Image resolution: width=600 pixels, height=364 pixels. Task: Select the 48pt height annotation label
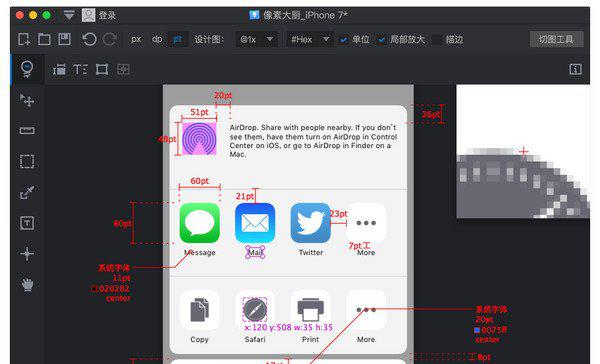[x=167, y=139]
